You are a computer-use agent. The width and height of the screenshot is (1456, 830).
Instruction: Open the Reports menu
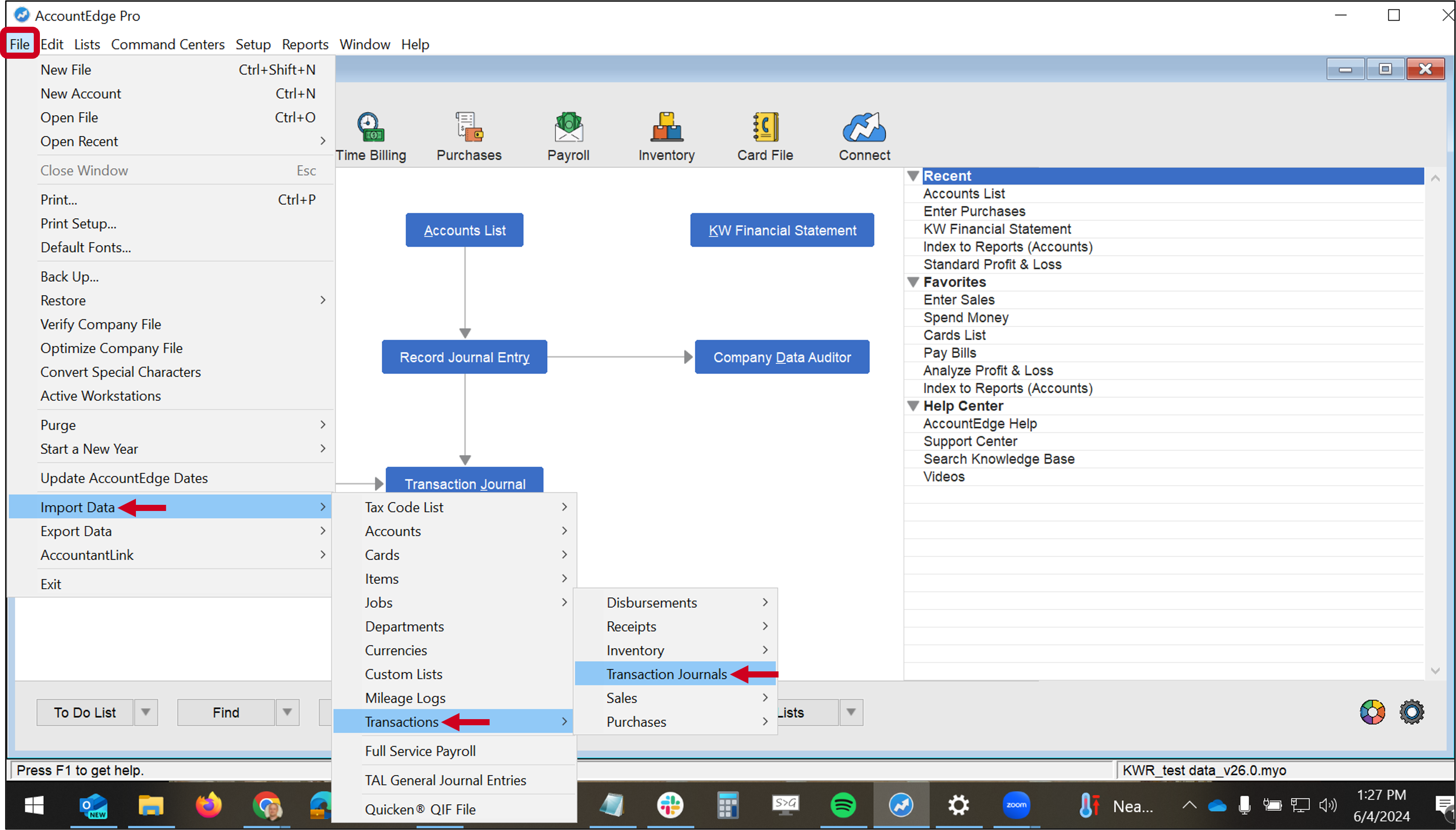(x=305, y=44)
